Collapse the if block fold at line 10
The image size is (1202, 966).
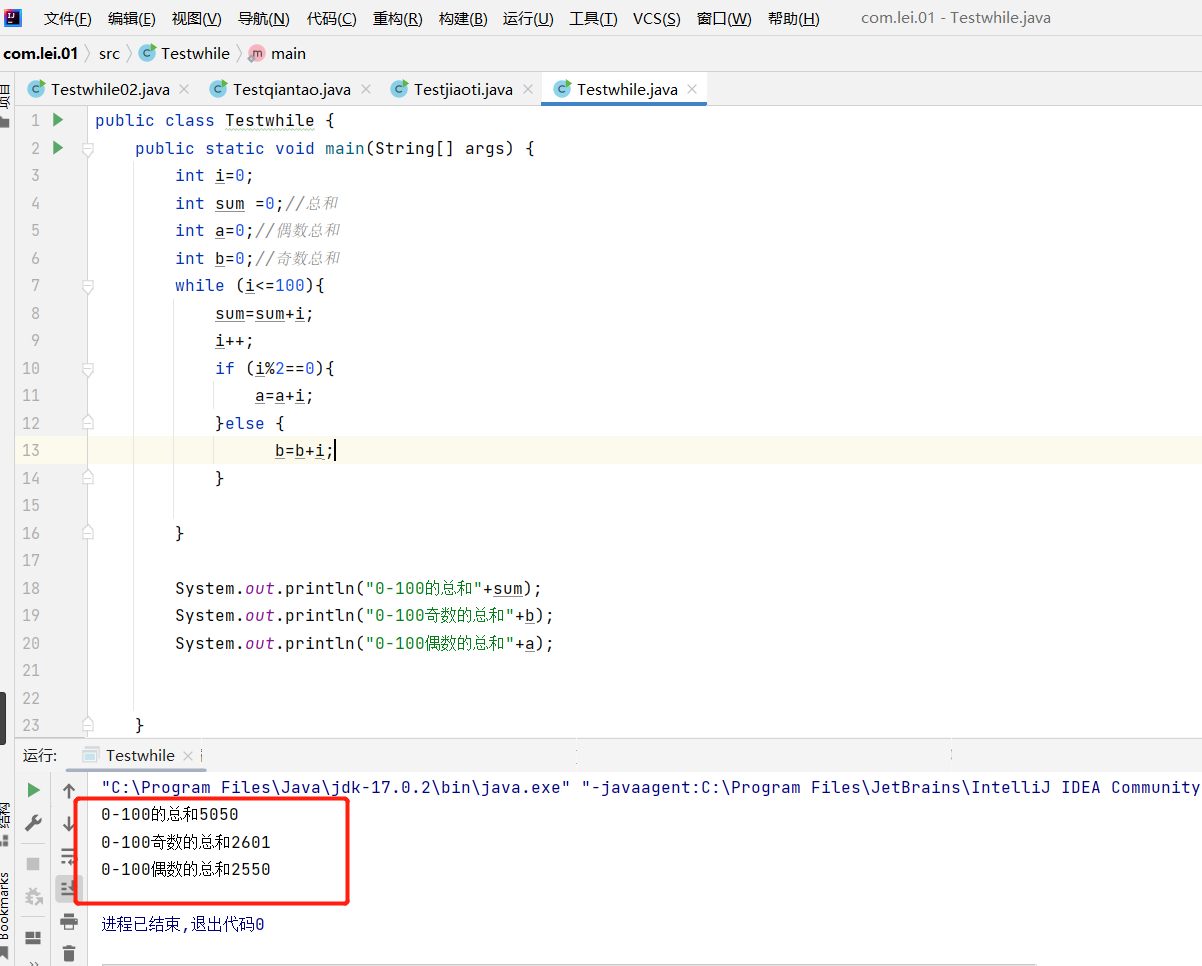pos(88,368)
